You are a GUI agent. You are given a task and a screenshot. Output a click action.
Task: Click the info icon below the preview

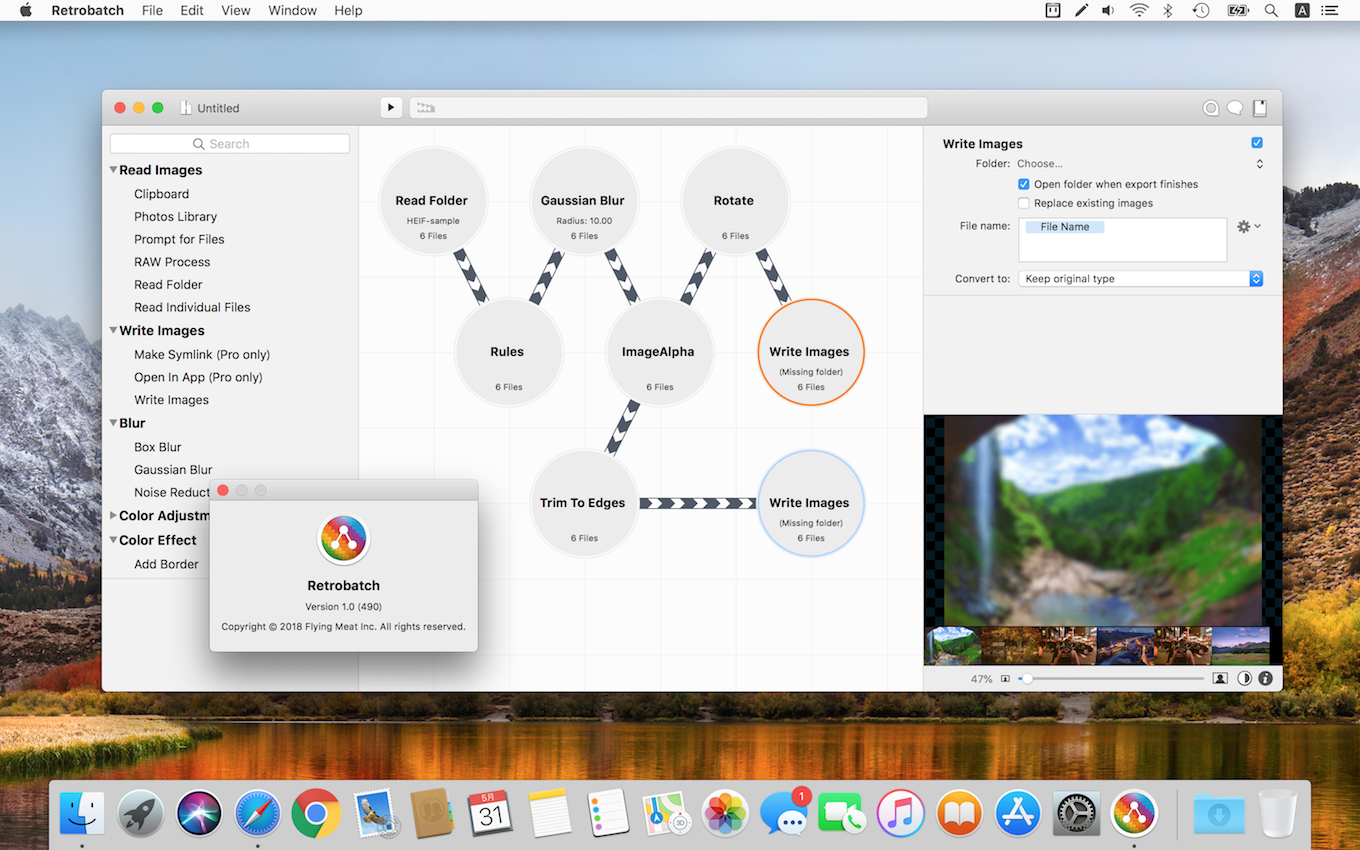coord(1266,678)
